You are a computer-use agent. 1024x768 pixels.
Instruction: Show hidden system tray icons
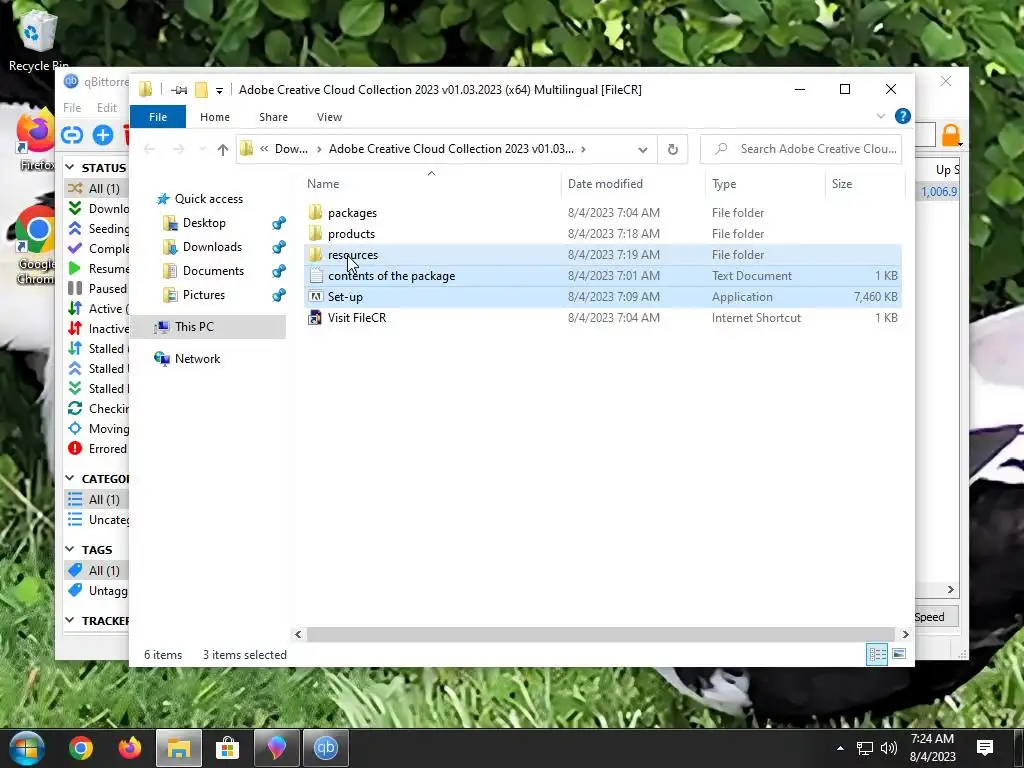tap(840, 748)
